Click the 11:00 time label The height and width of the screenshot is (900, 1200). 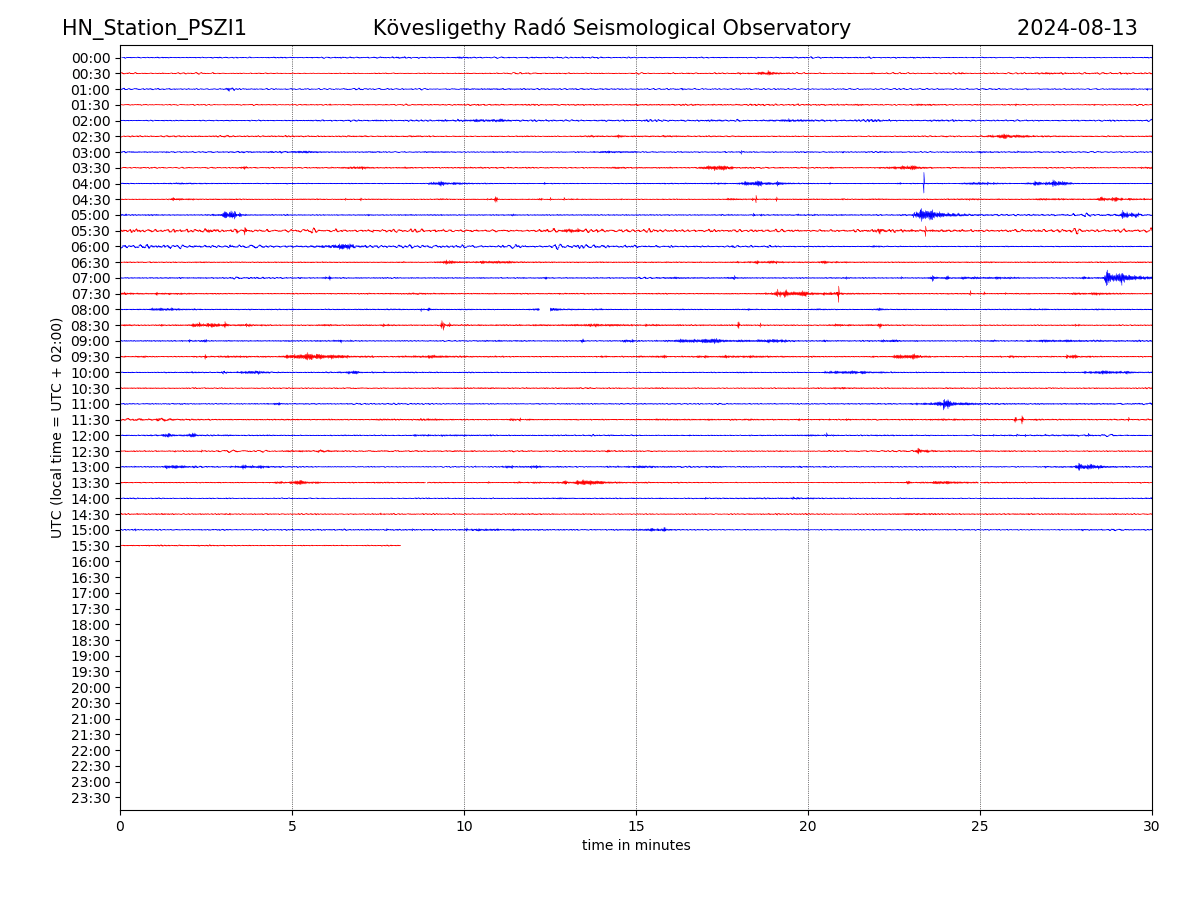[91, 404]
